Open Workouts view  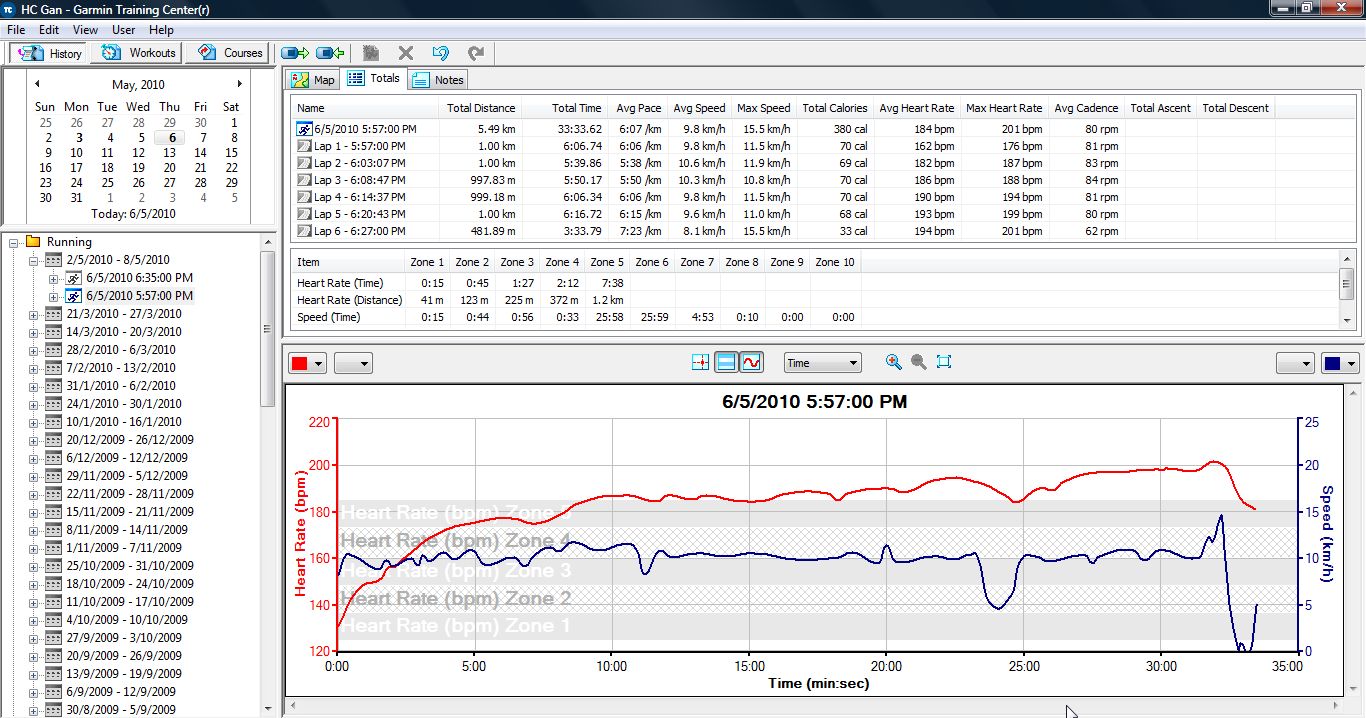(x=138, y=53)
